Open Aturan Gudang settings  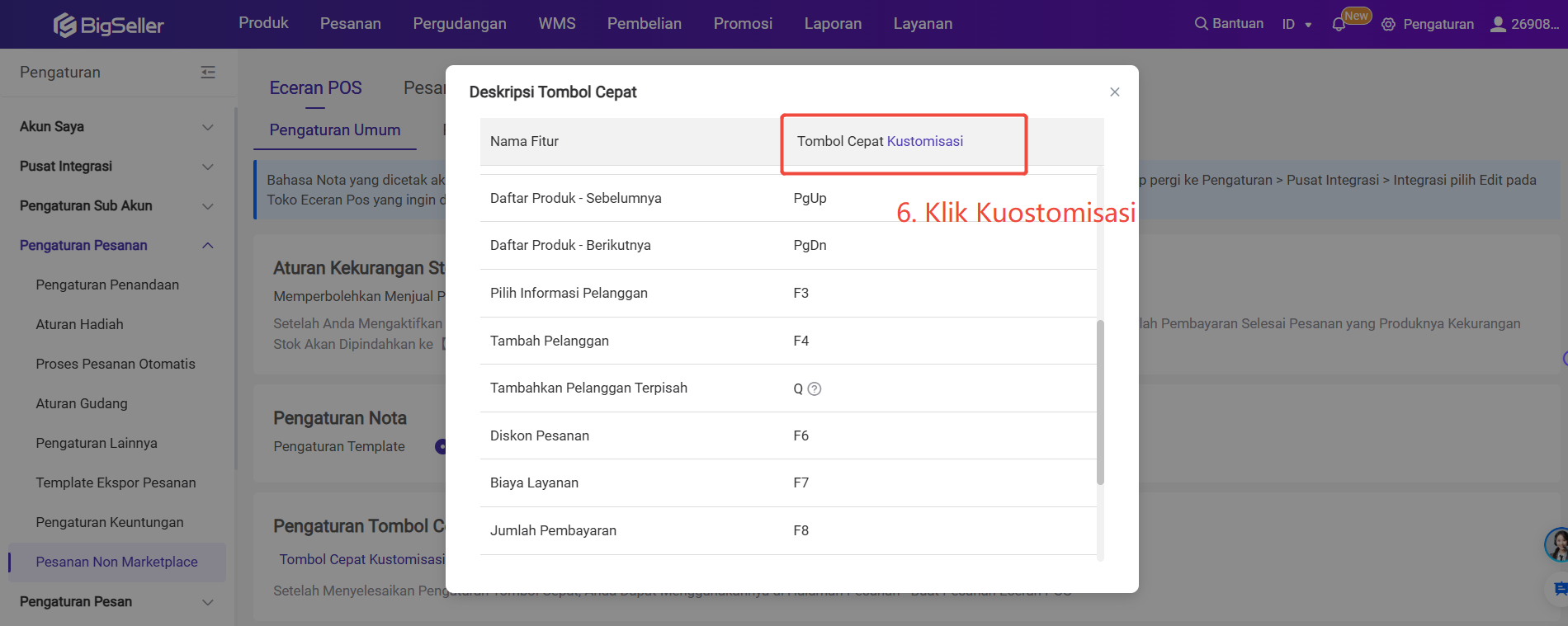82,403
